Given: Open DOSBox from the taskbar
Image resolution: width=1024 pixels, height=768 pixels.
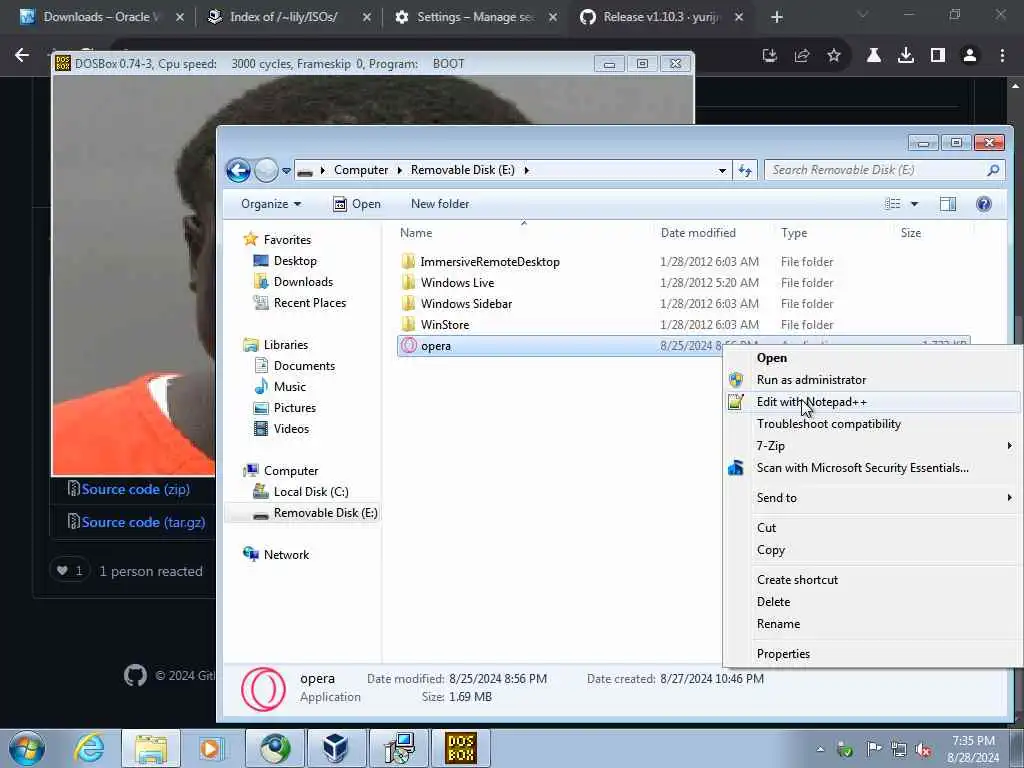Looking at the screenshot, I should (x=460, y=748).
